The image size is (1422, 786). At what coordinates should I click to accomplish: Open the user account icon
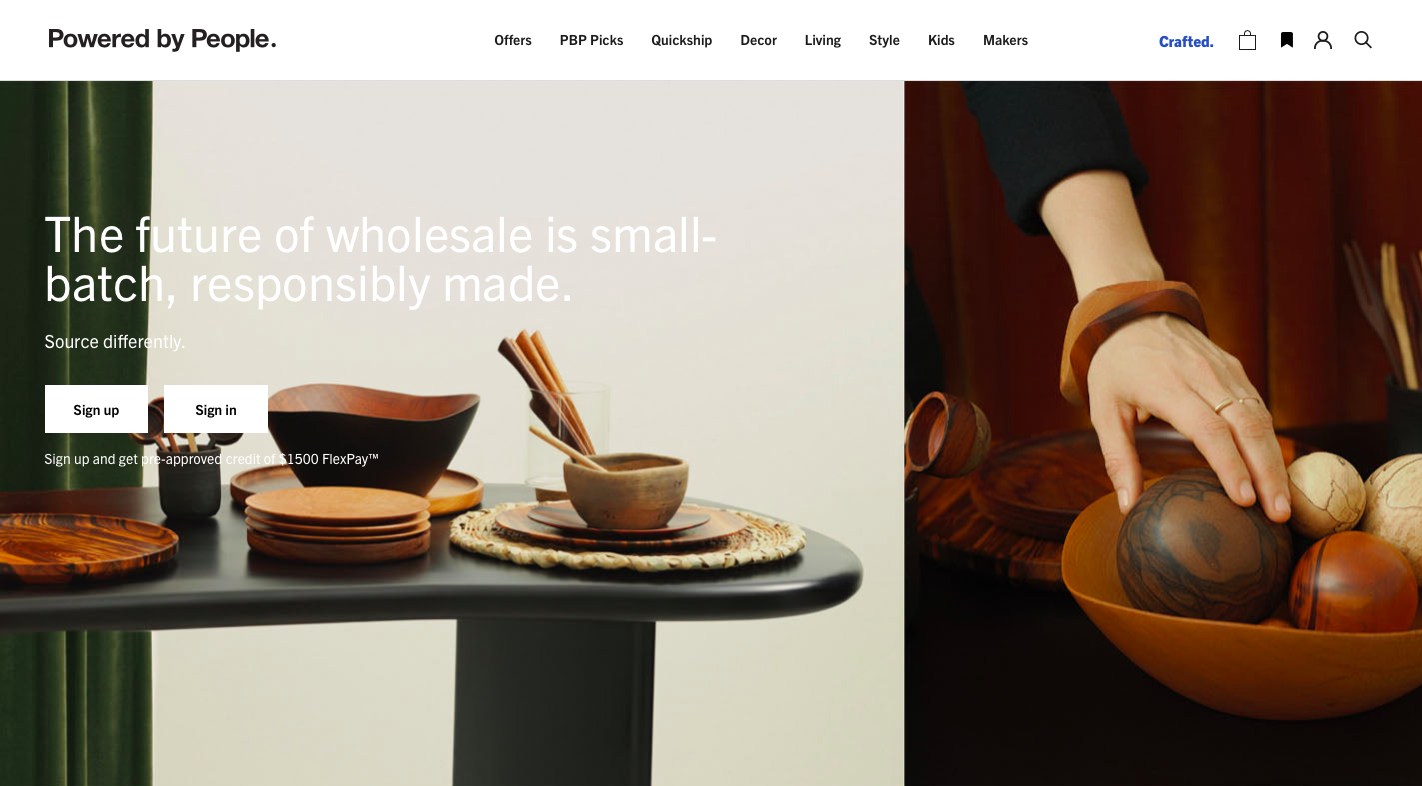[x=1323, y=40]
